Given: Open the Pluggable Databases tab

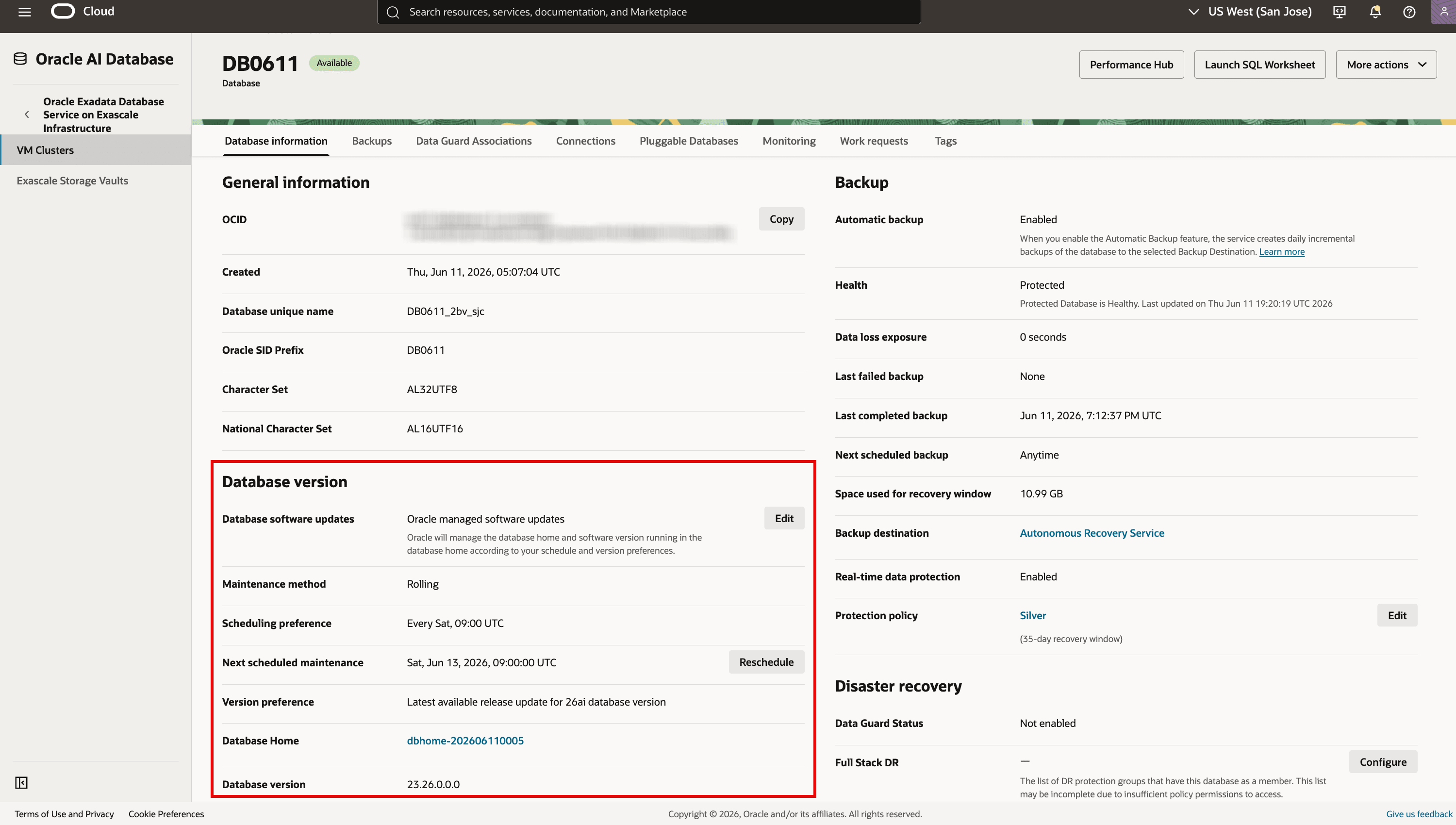Looking at the screenshot, I should [688, 141].
